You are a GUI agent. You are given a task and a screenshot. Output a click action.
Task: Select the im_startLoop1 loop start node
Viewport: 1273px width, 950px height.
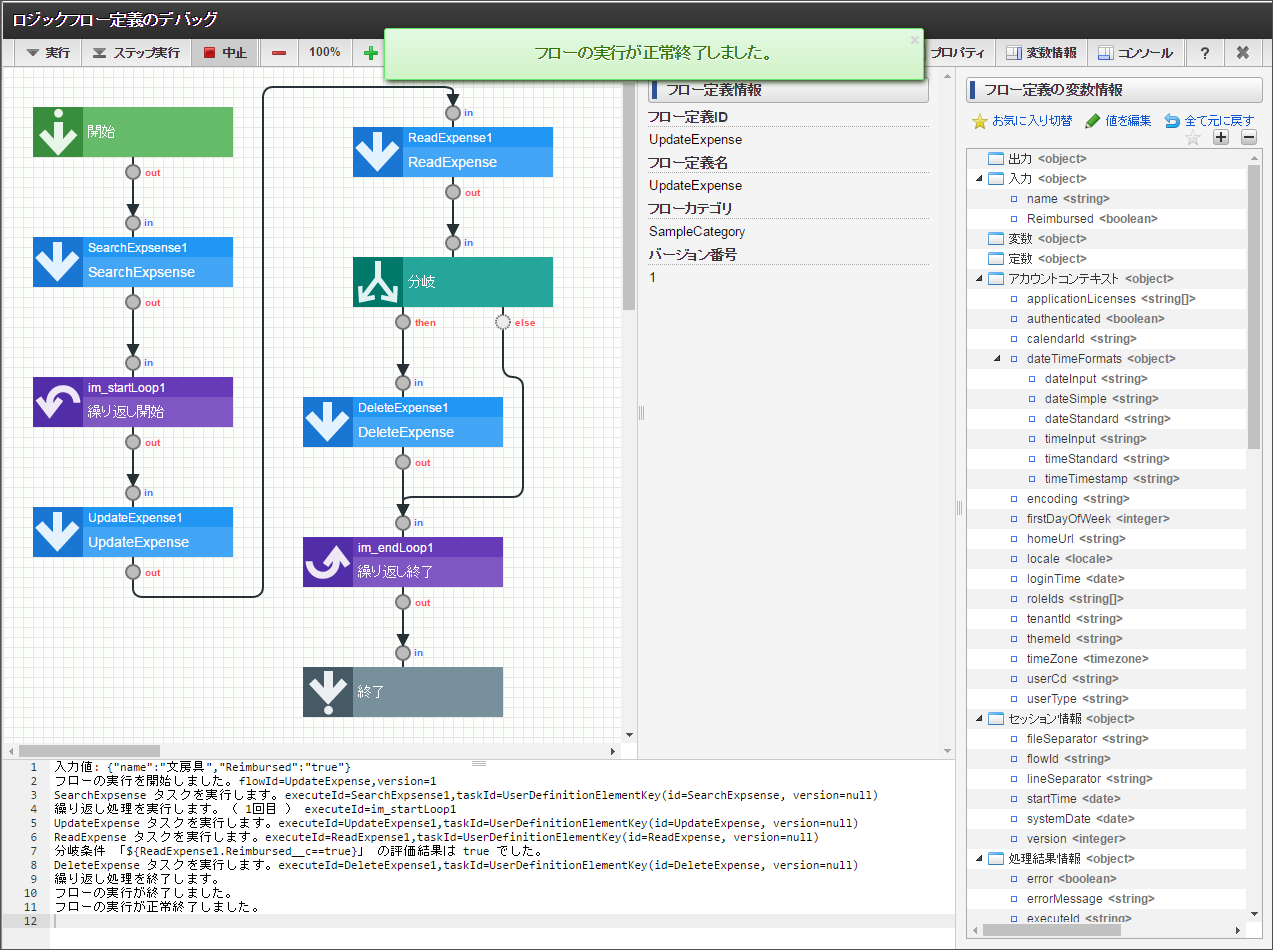click(x=133, y=402)
